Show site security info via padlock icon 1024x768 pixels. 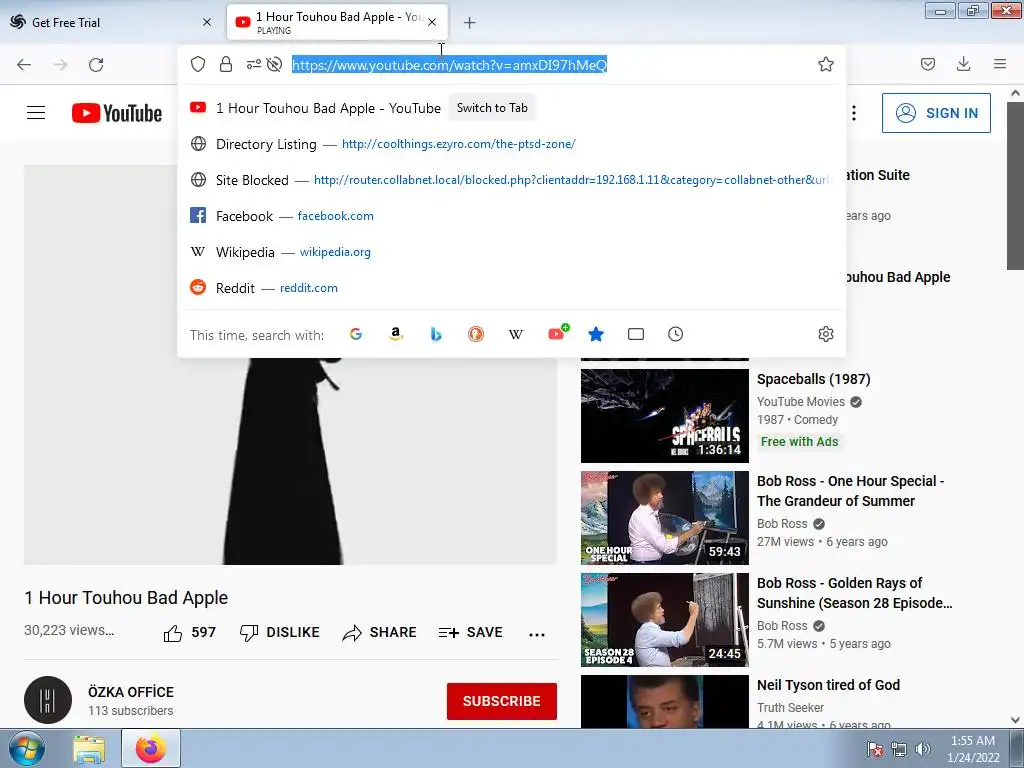click(x=226, y=64)
